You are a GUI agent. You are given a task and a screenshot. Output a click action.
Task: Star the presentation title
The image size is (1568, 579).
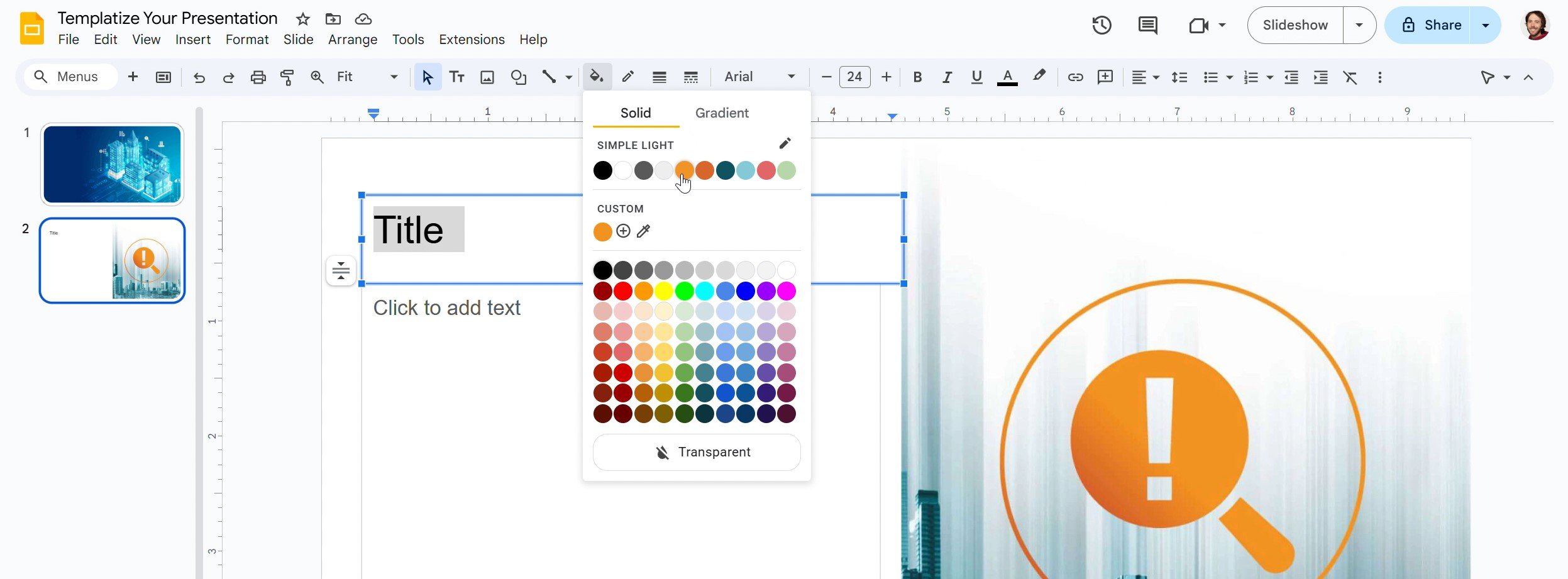pyautogui.click(x=303, y=19)
